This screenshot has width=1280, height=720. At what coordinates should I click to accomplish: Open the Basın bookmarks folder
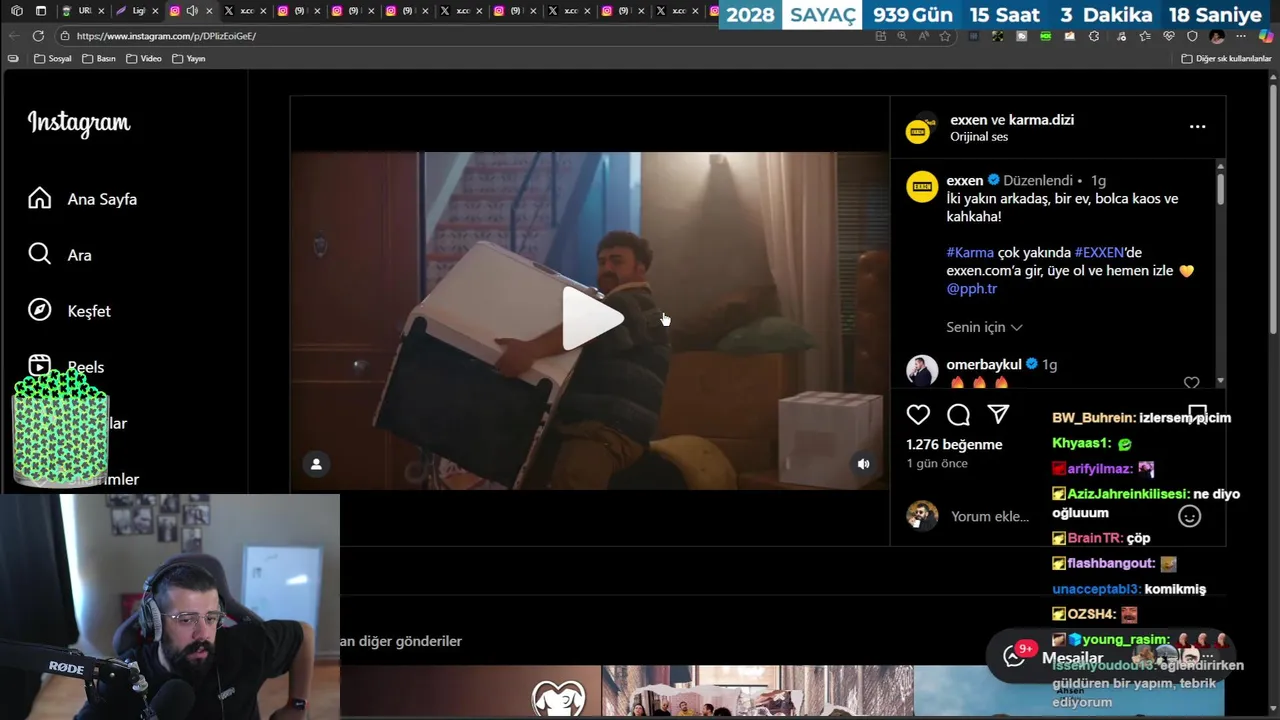[x=99, y=58]
